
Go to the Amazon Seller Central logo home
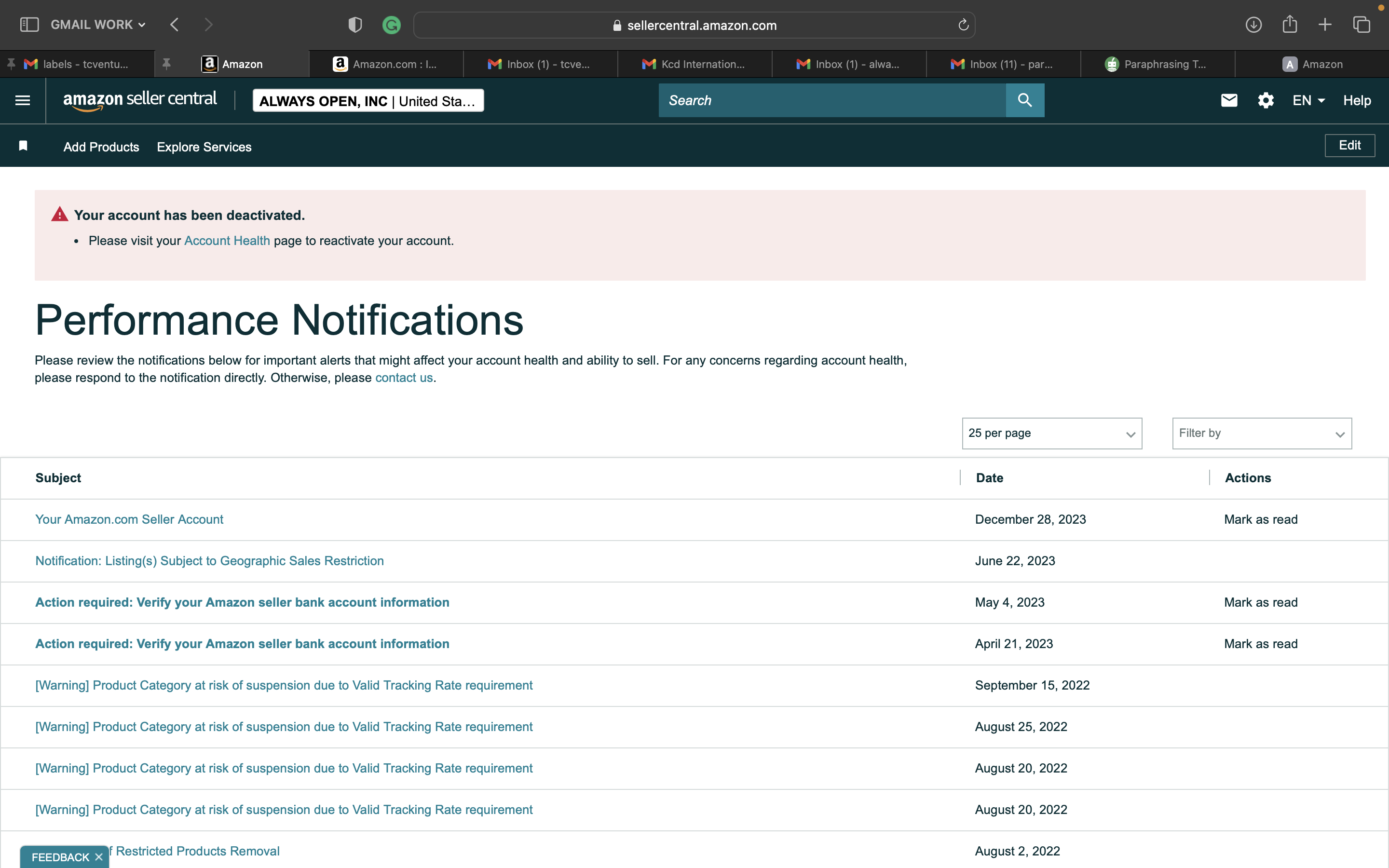pyautogui.click(x=140, y=100)
